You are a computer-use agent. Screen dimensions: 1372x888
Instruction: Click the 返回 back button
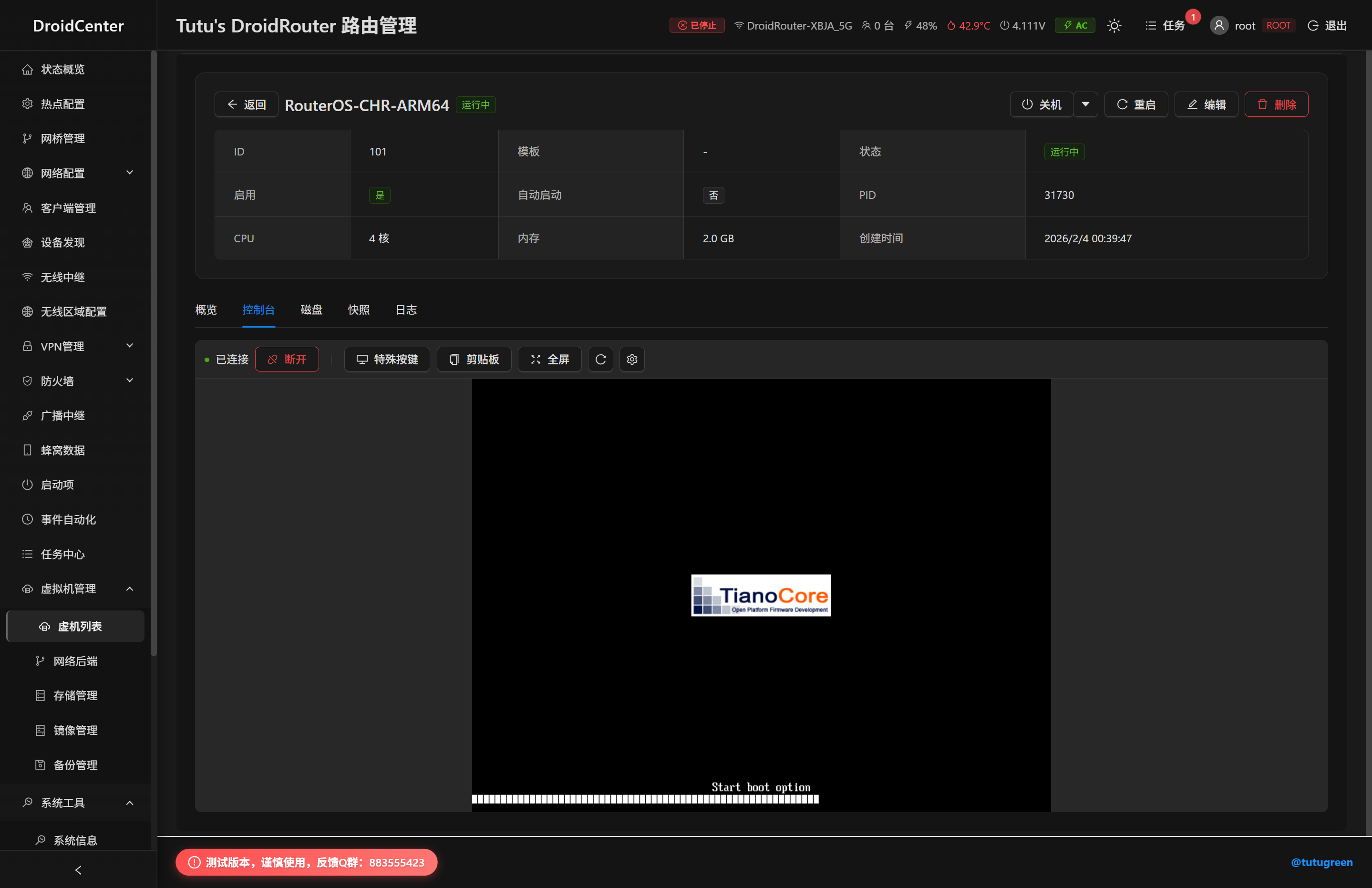point(246,104)
